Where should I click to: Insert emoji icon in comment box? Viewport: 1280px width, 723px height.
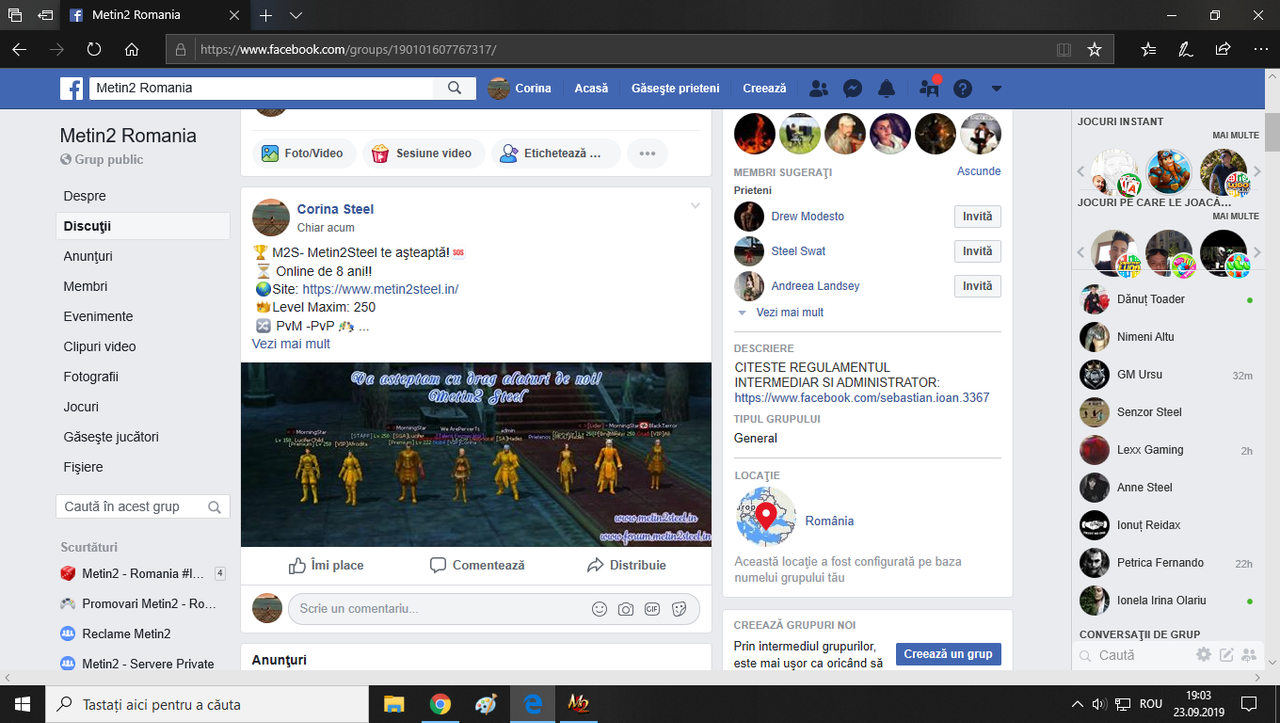[599, 609]
